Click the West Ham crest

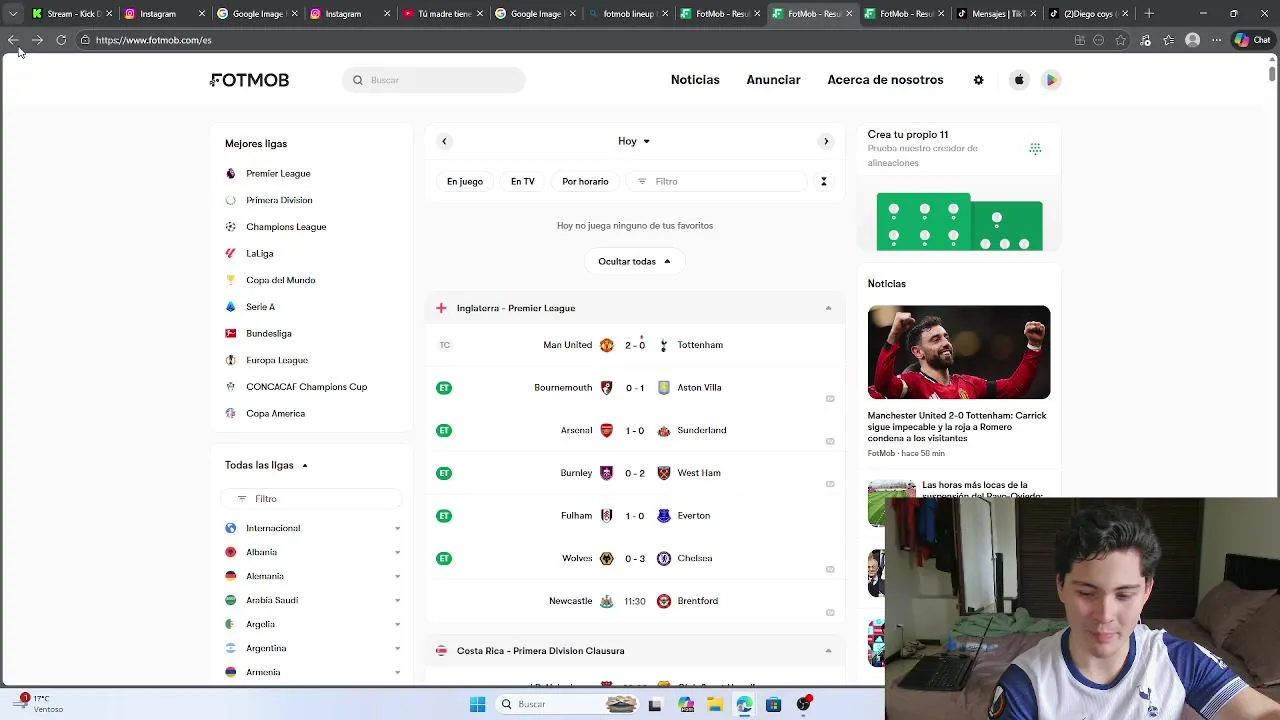(664, 473)
